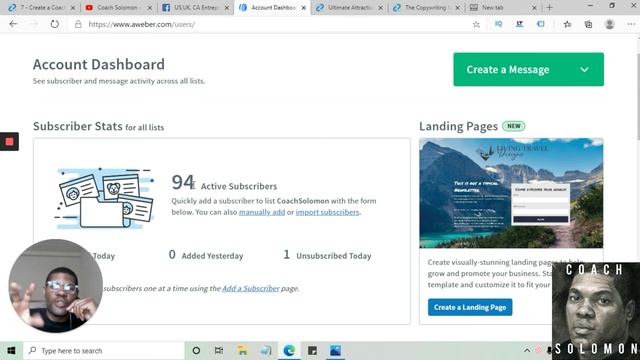Click the 'Subscriber Stats' heading
This screenshot has width=640, height=360.
[x=78, y=127]
